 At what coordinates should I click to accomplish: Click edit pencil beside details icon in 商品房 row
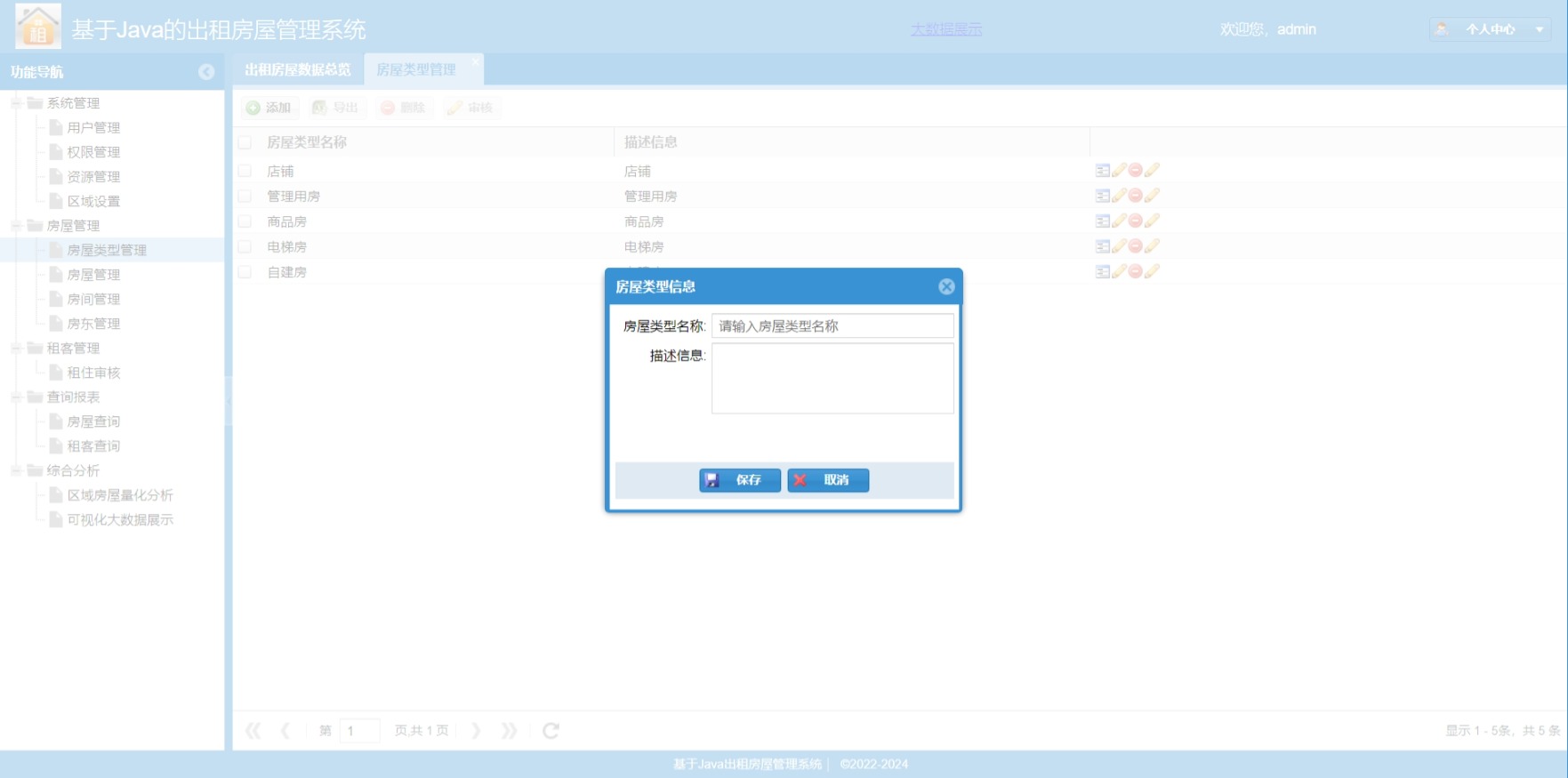point(1120,221)
